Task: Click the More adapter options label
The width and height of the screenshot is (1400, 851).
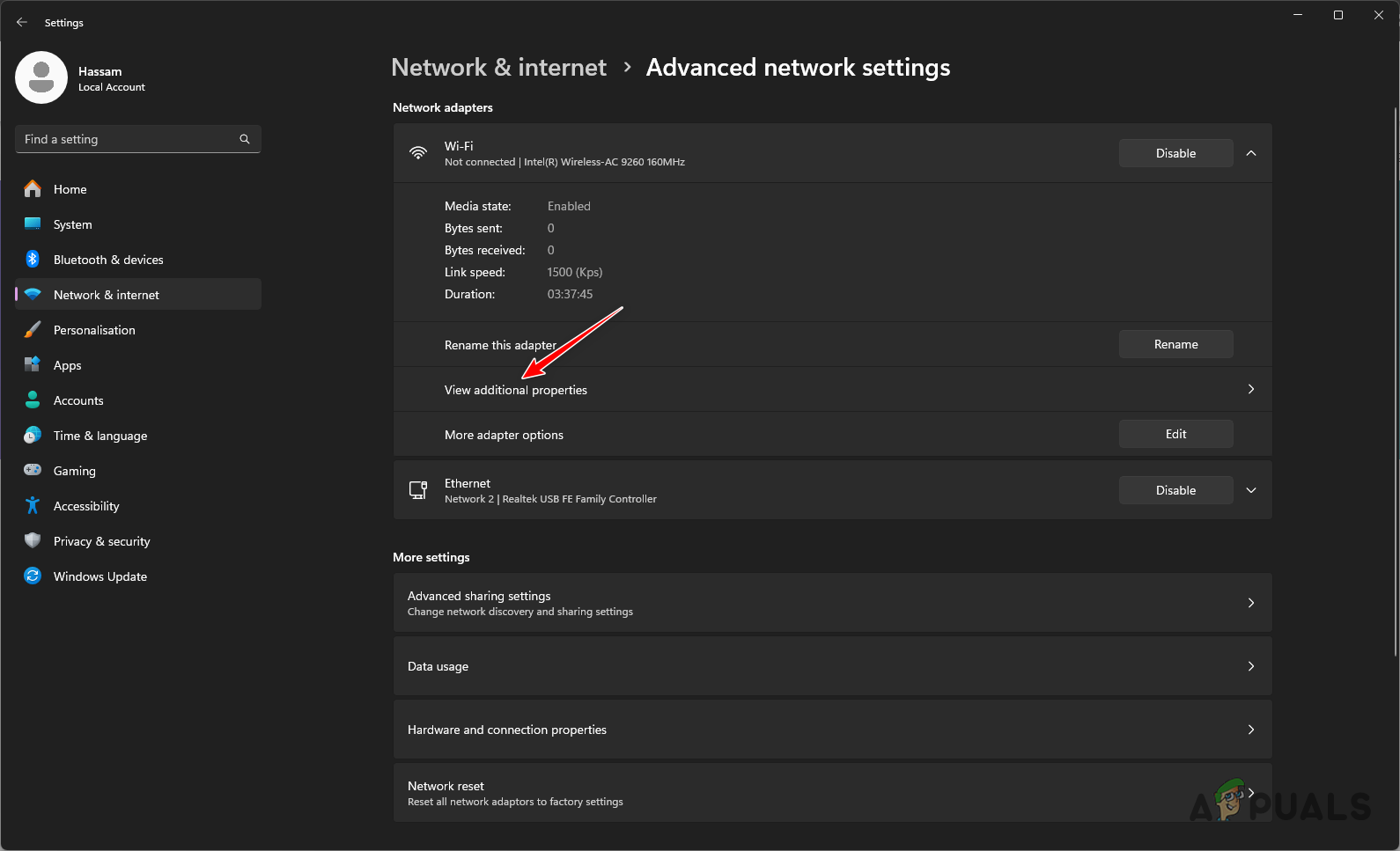Action: (x=504, y=435)
